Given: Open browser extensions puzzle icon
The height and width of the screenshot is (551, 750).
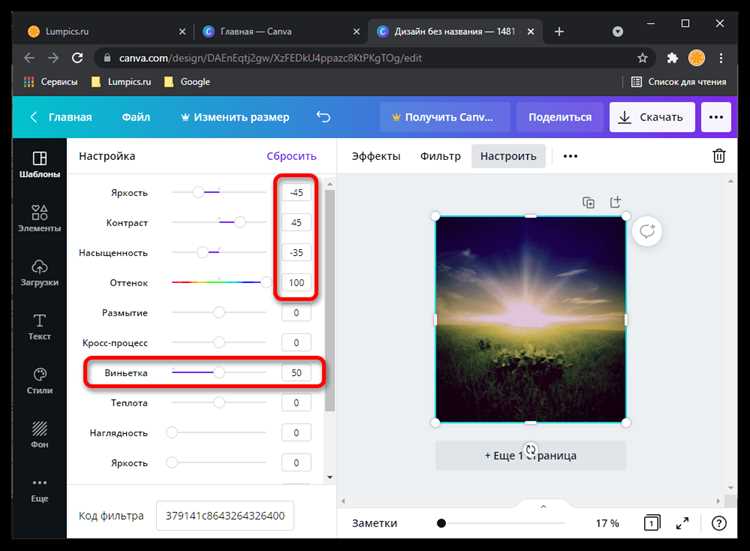Looking at the screenshot, I should (x=672, y=58).
